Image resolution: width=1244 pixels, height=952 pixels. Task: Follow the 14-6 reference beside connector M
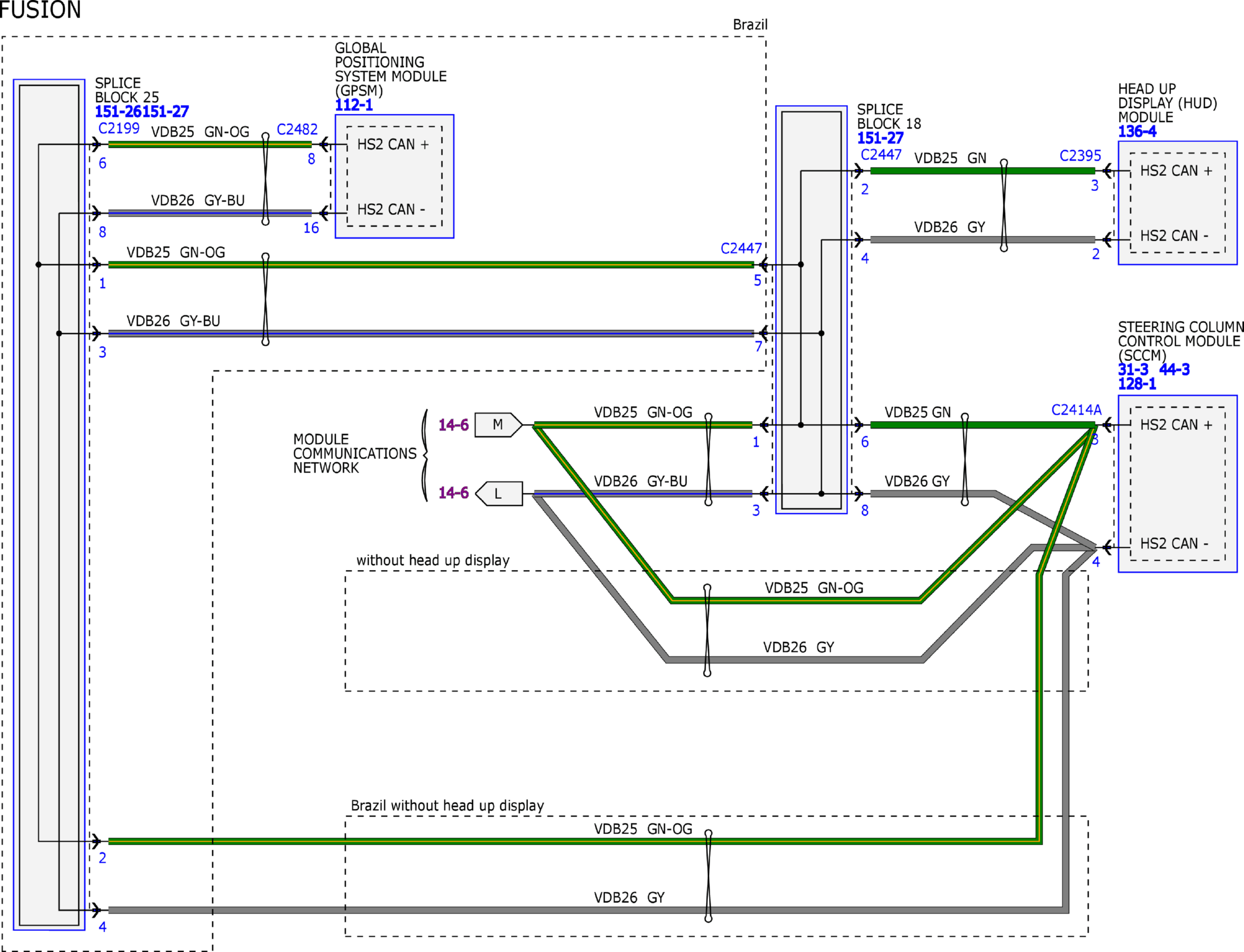pos(453,425)
